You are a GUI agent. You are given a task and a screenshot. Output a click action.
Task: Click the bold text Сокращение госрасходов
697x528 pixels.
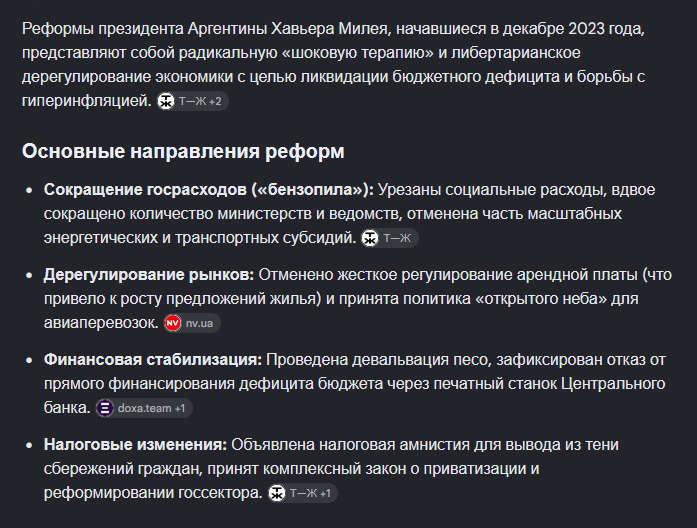pyautogui.click(x=145, y=190)
